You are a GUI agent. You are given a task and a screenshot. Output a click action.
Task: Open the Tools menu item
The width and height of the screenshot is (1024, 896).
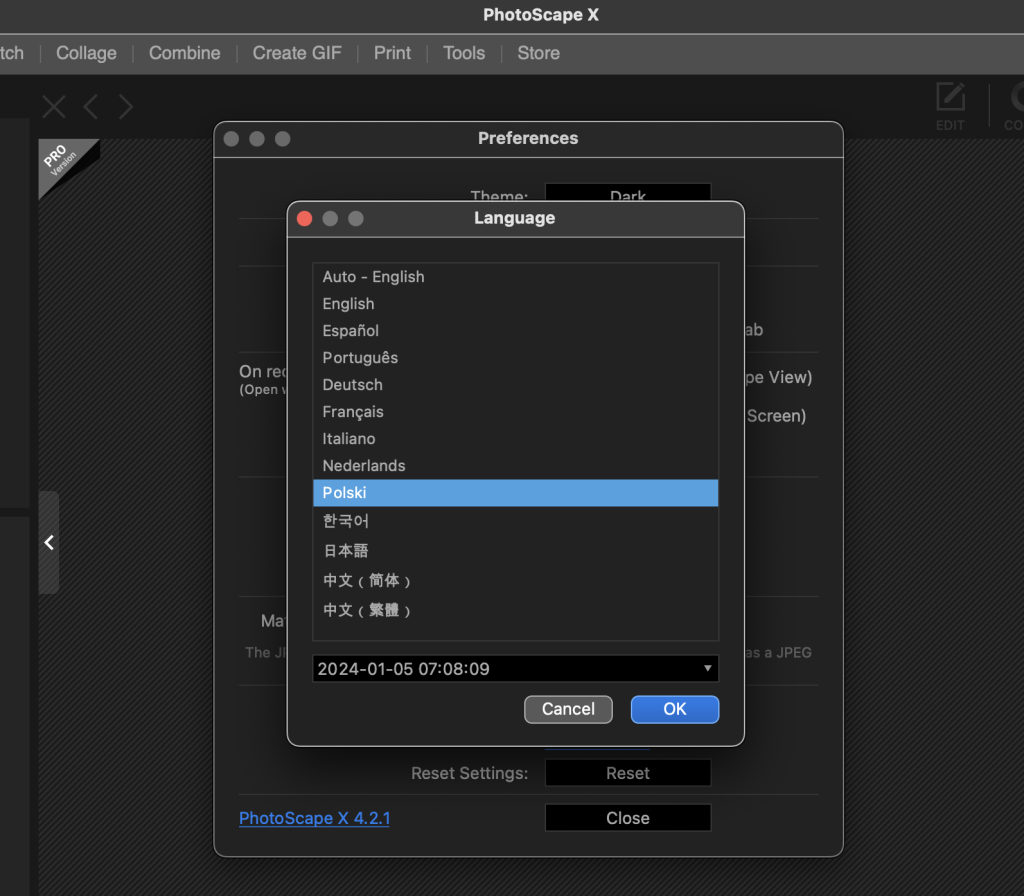(x=464, y=53)
